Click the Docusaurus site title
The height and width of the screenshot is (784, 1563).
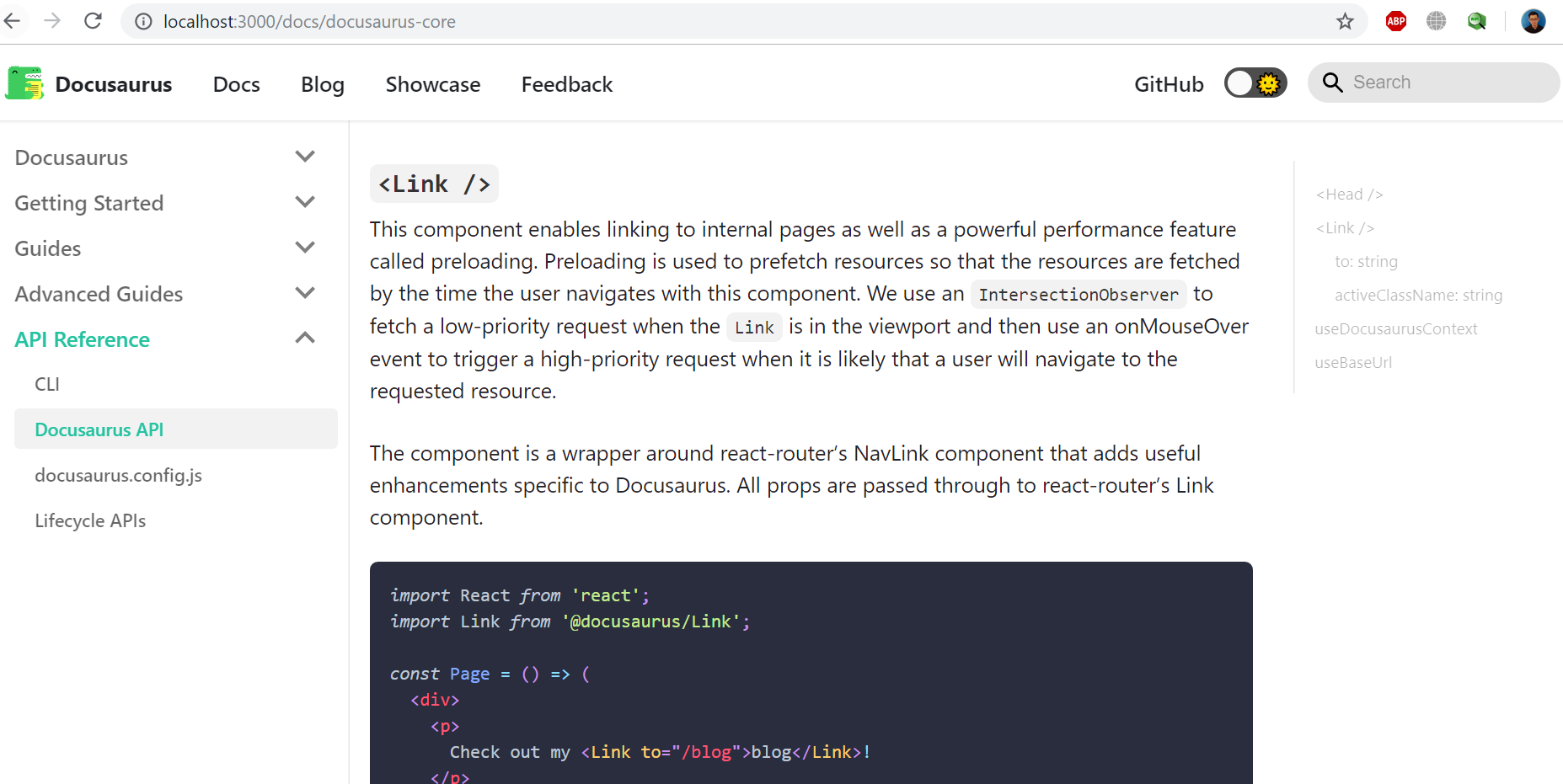114,84
